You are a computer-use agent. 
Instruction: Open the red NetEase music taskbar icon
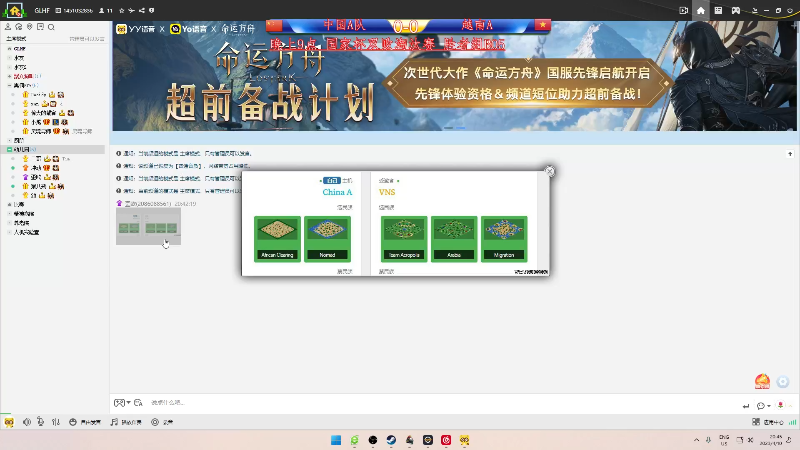446,440
